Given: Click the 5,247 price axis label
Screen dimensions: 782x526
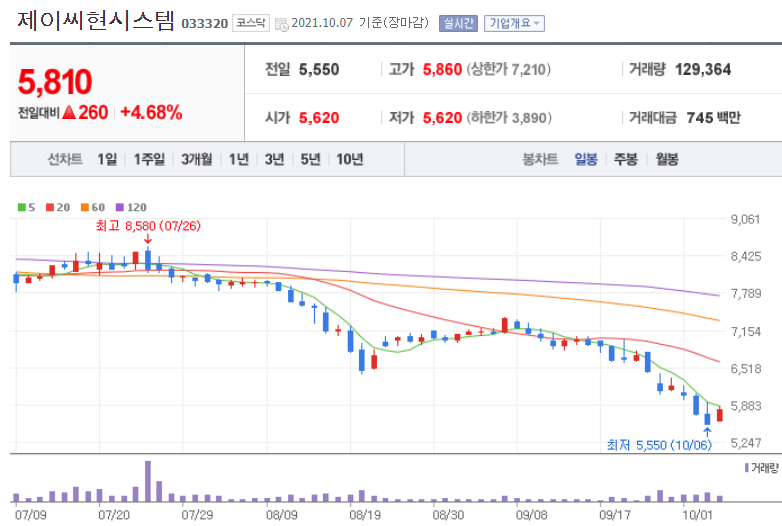Looking at the screenshot, I should coord(746,443).
